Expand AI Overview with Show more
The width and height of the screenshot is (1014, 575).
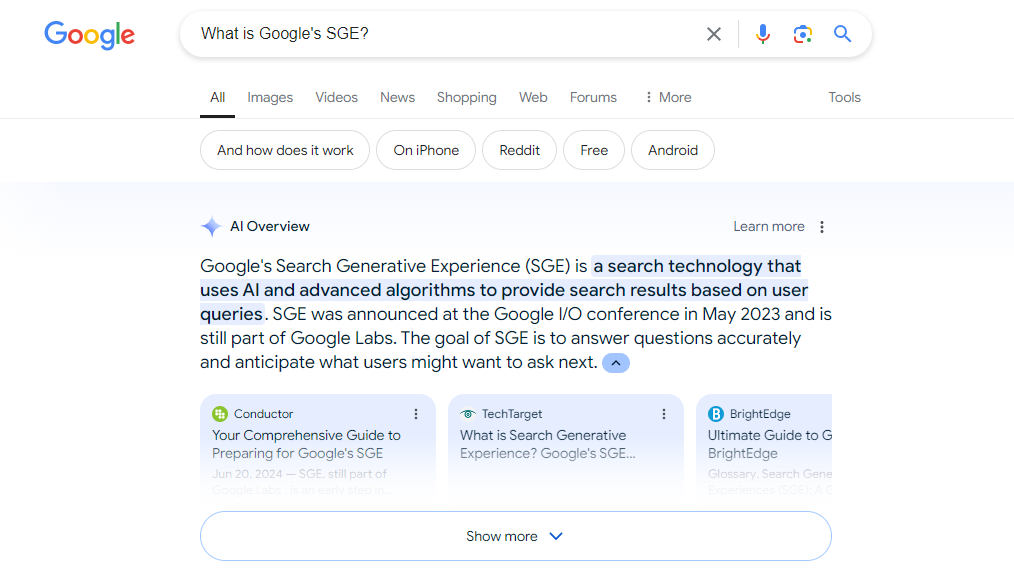[x=515, y=536]
